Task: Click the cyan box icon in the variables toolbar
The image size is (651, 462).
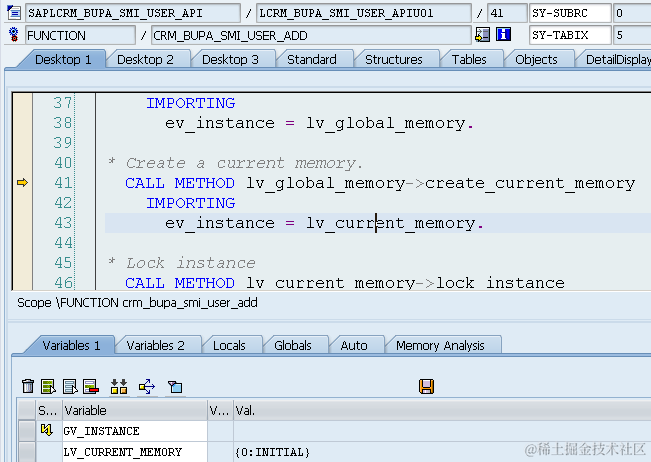Action: (x=175, y=387)
